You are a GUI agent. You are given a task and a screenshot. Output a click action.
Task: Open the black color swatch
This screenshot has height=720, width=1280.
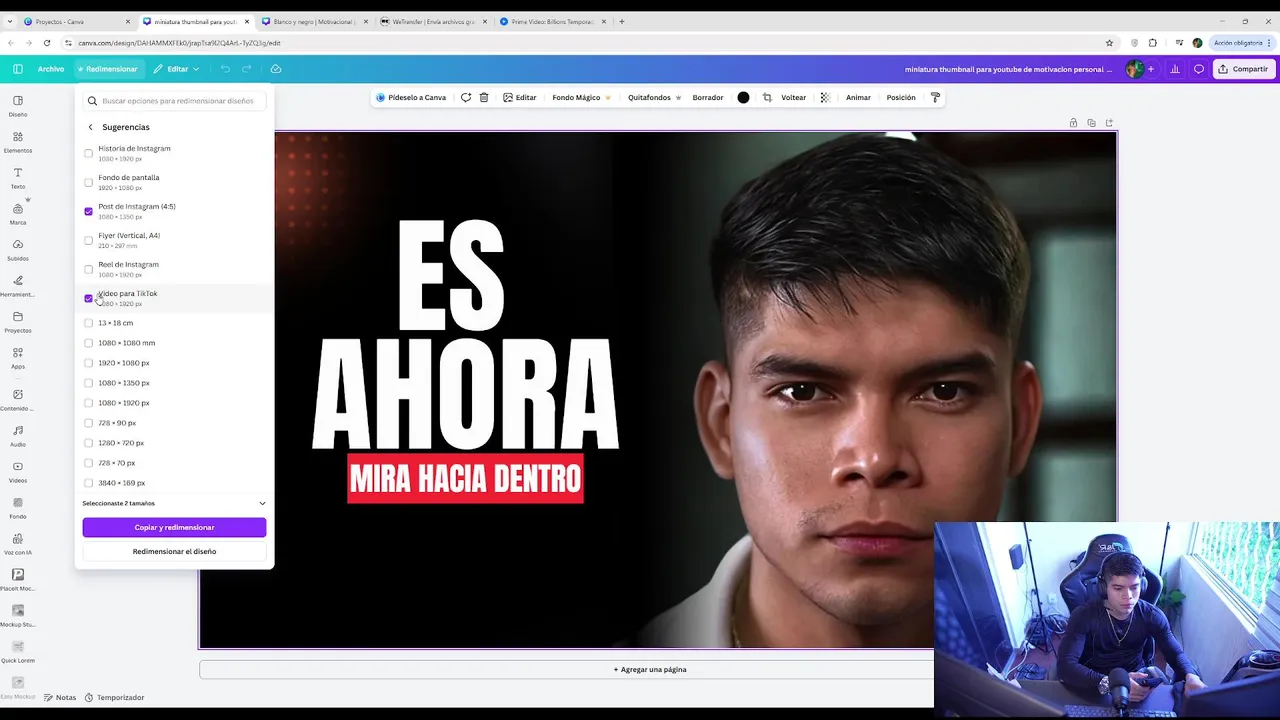tap(743, 97)
